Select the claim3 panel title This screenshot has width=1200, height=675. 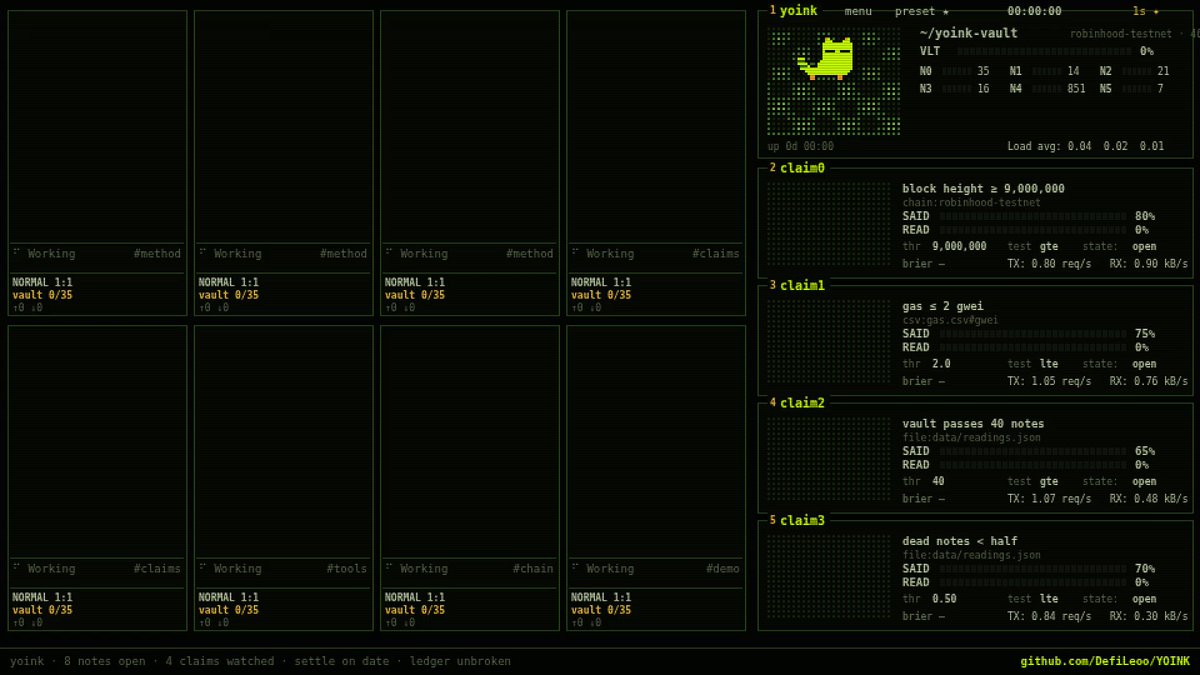(802, 520)
